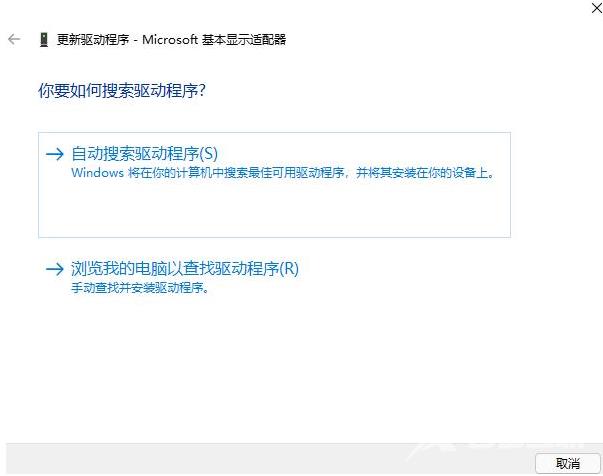Click the (S) shortcut hint of the automatic search option
The image size is (603, 476).
tap(207, 153)
